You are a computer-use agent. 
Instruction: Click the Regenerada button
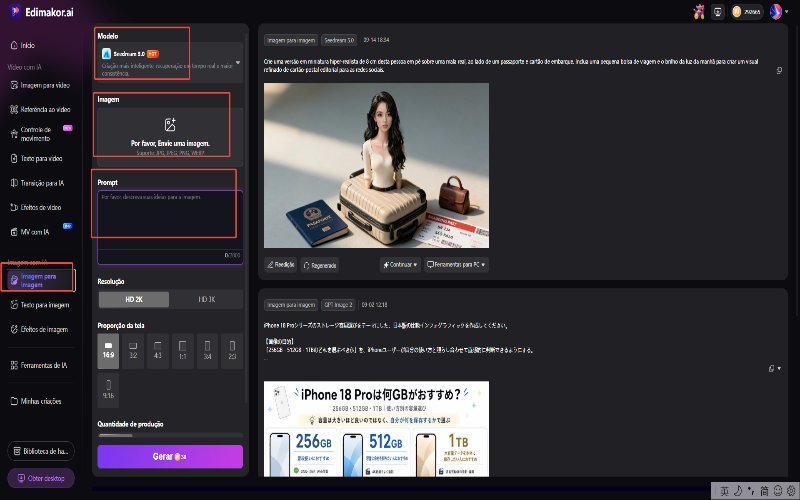point(320,265)
